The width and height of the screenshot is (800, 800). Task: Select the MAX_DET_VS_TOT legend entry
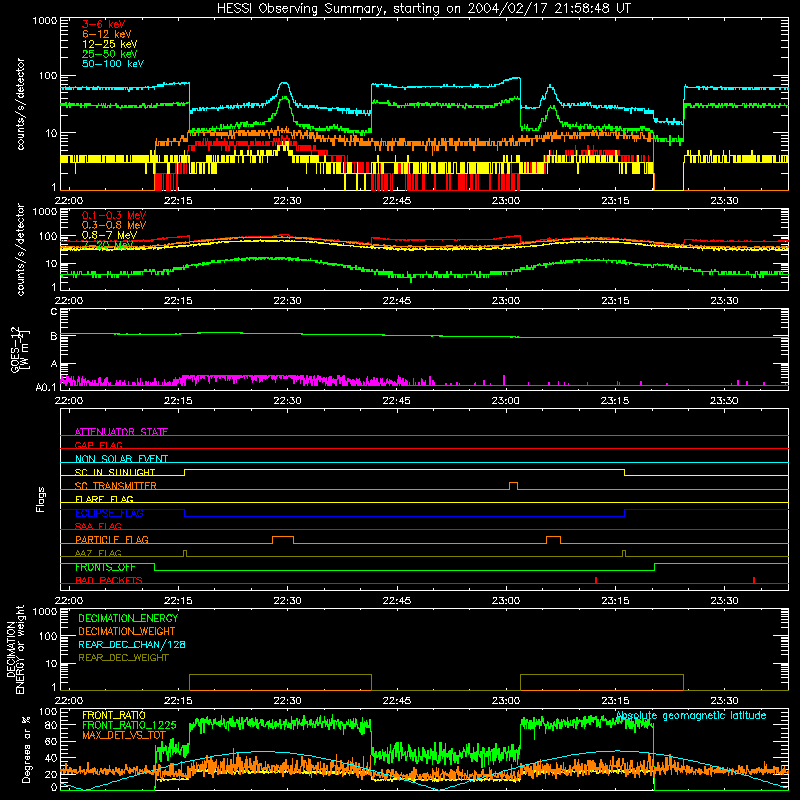(124, 735)
